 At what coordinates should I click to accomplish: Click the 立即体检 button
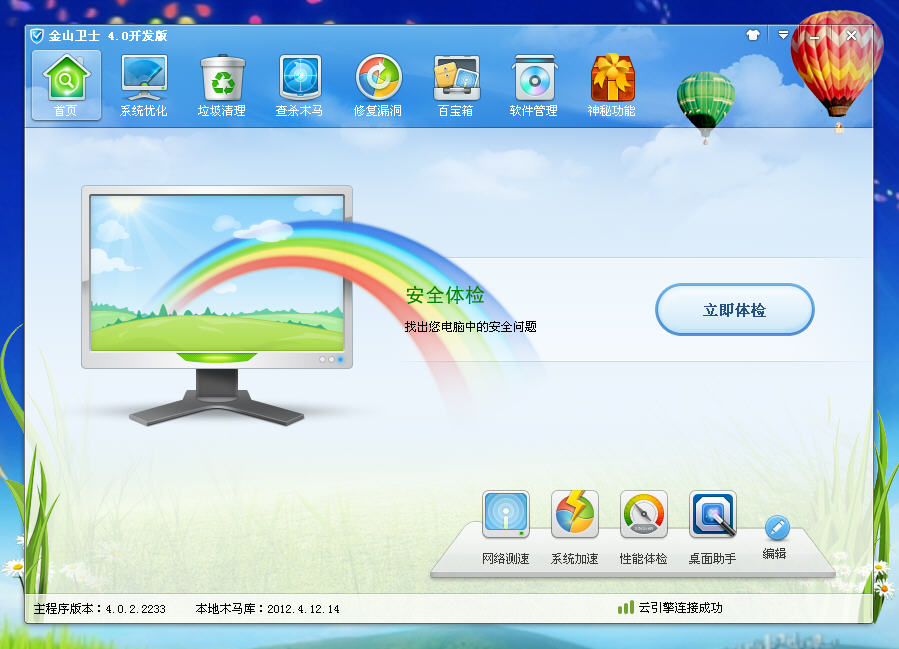coord(734,310)
